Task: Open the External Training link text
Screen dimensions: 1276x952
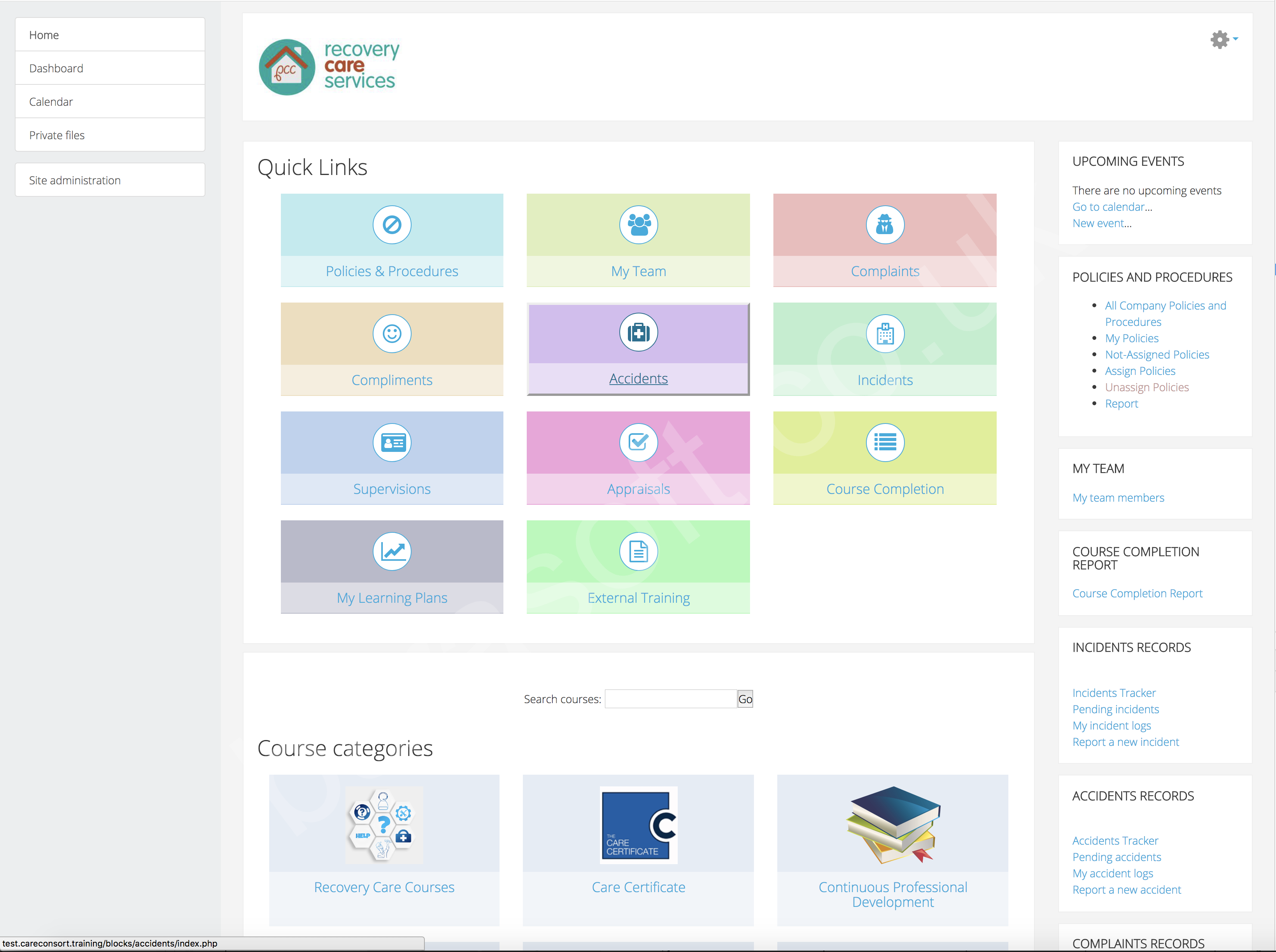Action: pyautogui.click(x=638, y=598)
